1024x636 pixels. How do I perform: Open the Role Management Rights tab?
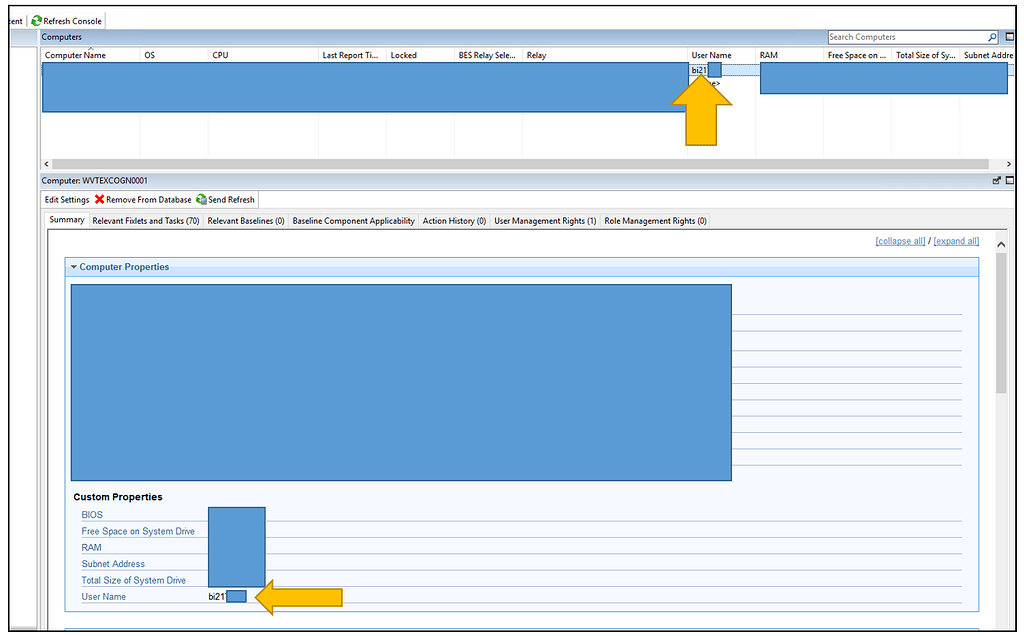[x=655, y=220]
